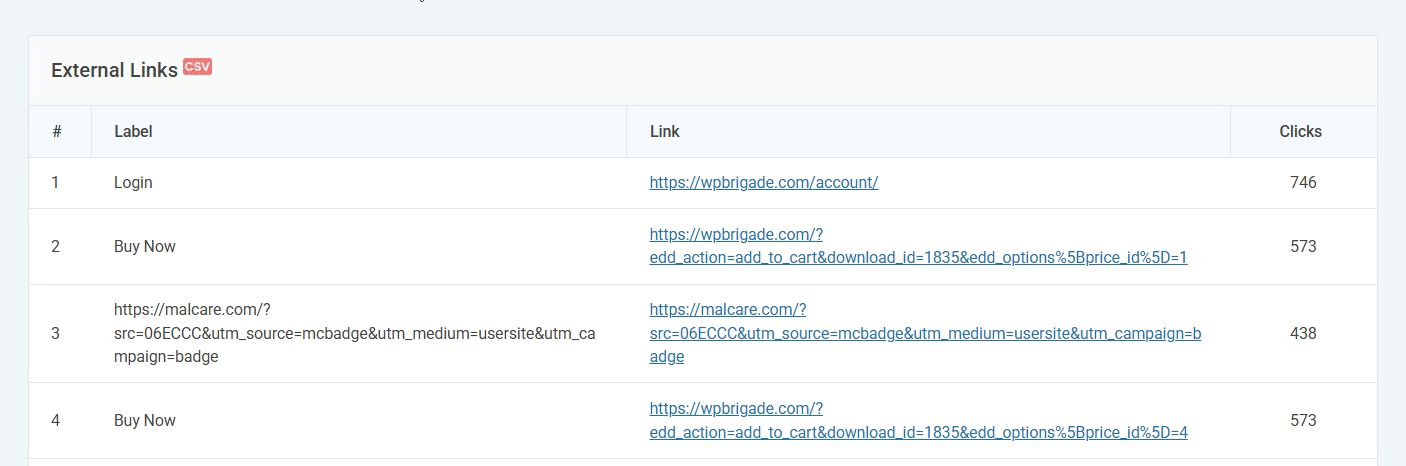
Task: Click the External Links section heading
Action: click(114, 70)
